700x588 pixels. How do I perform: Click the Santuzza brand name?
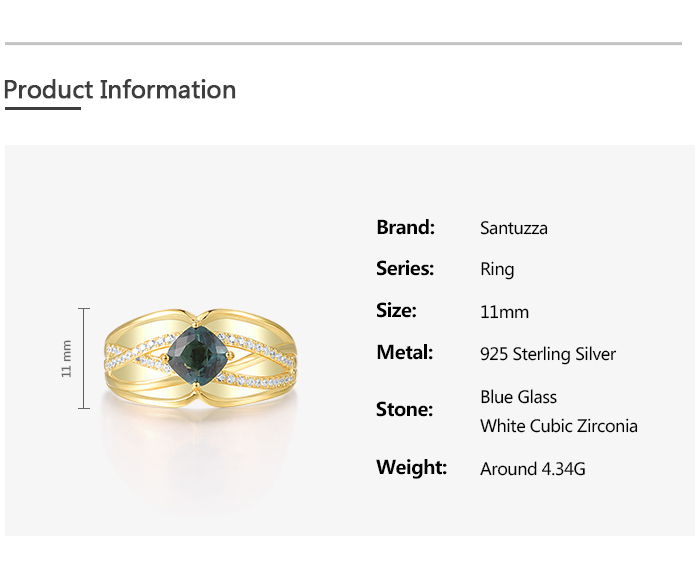514,228
